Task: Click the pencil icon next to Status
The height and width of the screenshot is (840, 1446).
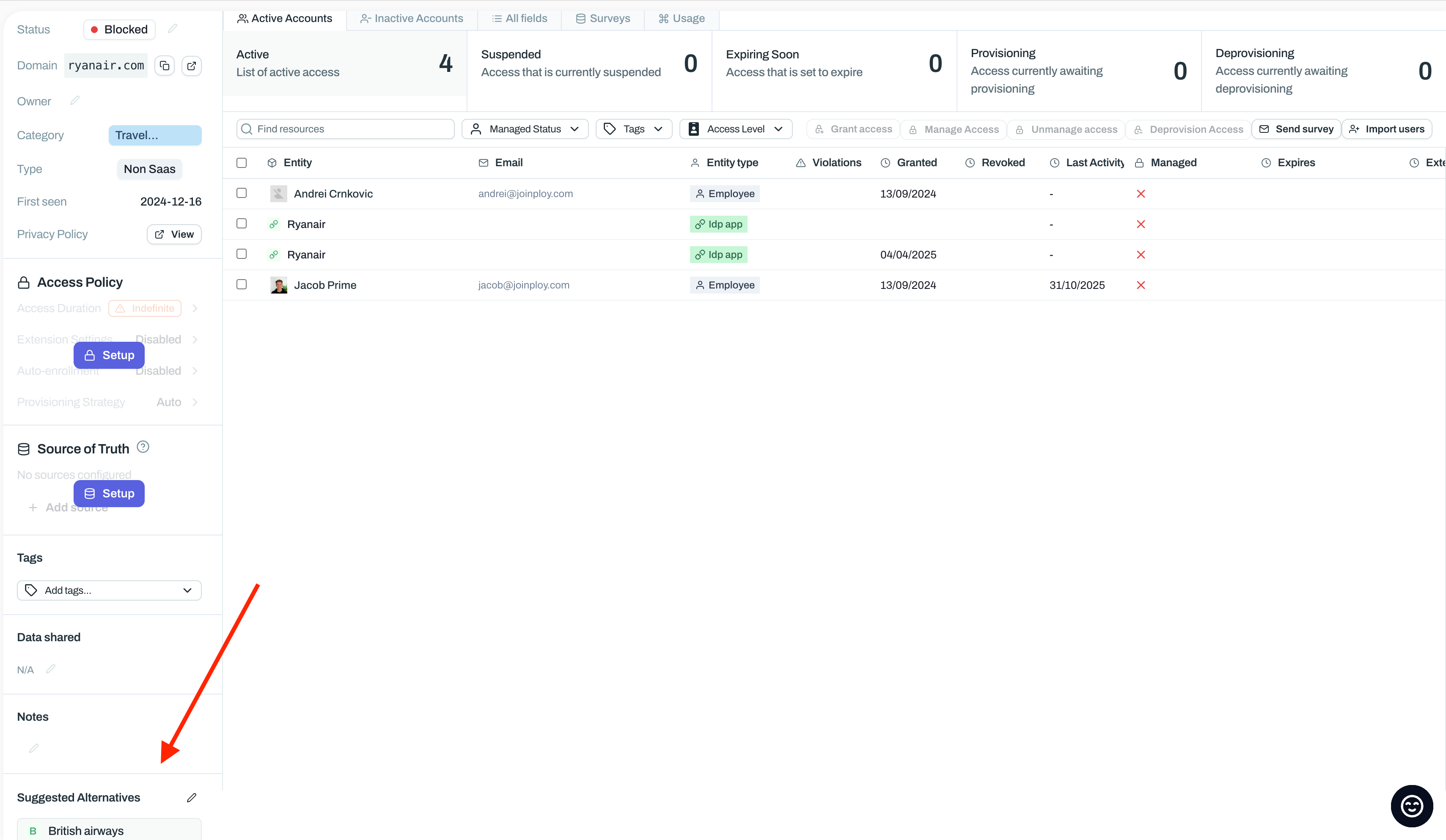Action: (173, 29)
